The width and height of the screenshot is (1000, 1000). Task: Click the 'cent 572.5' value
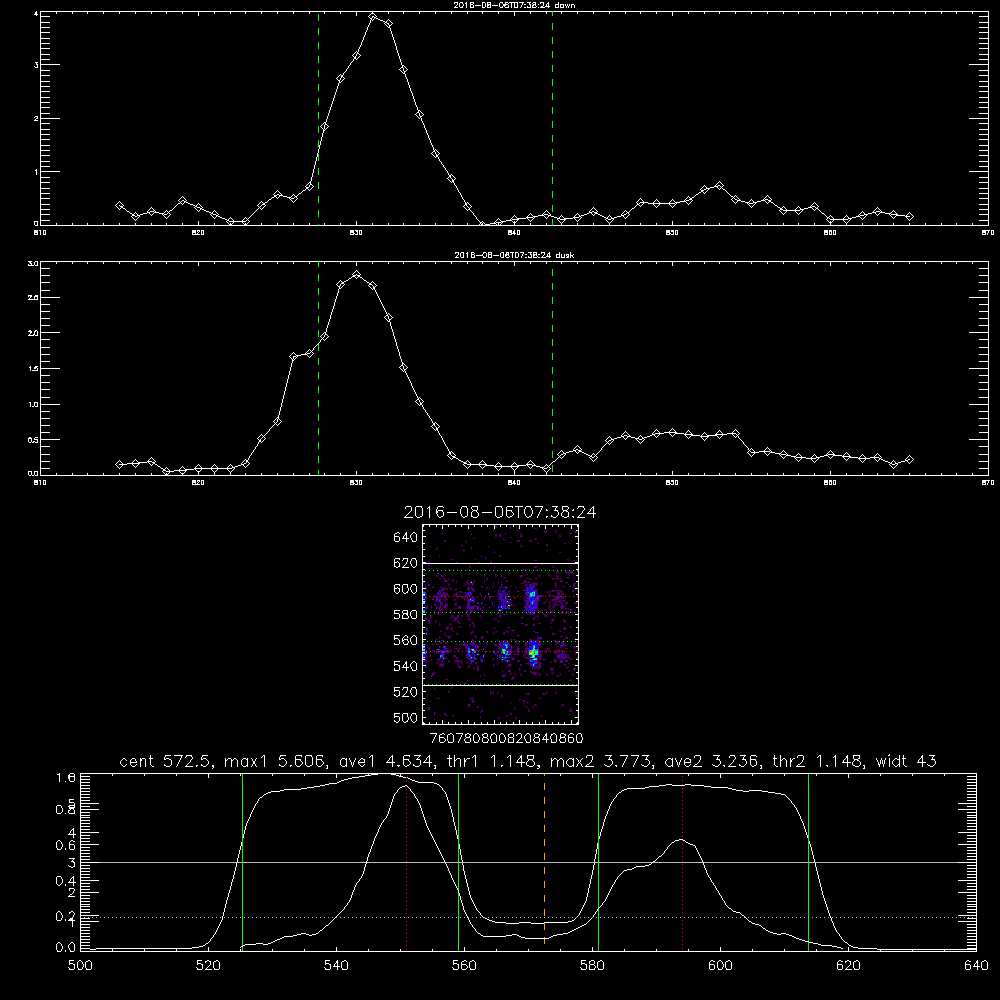pos(167,761)
